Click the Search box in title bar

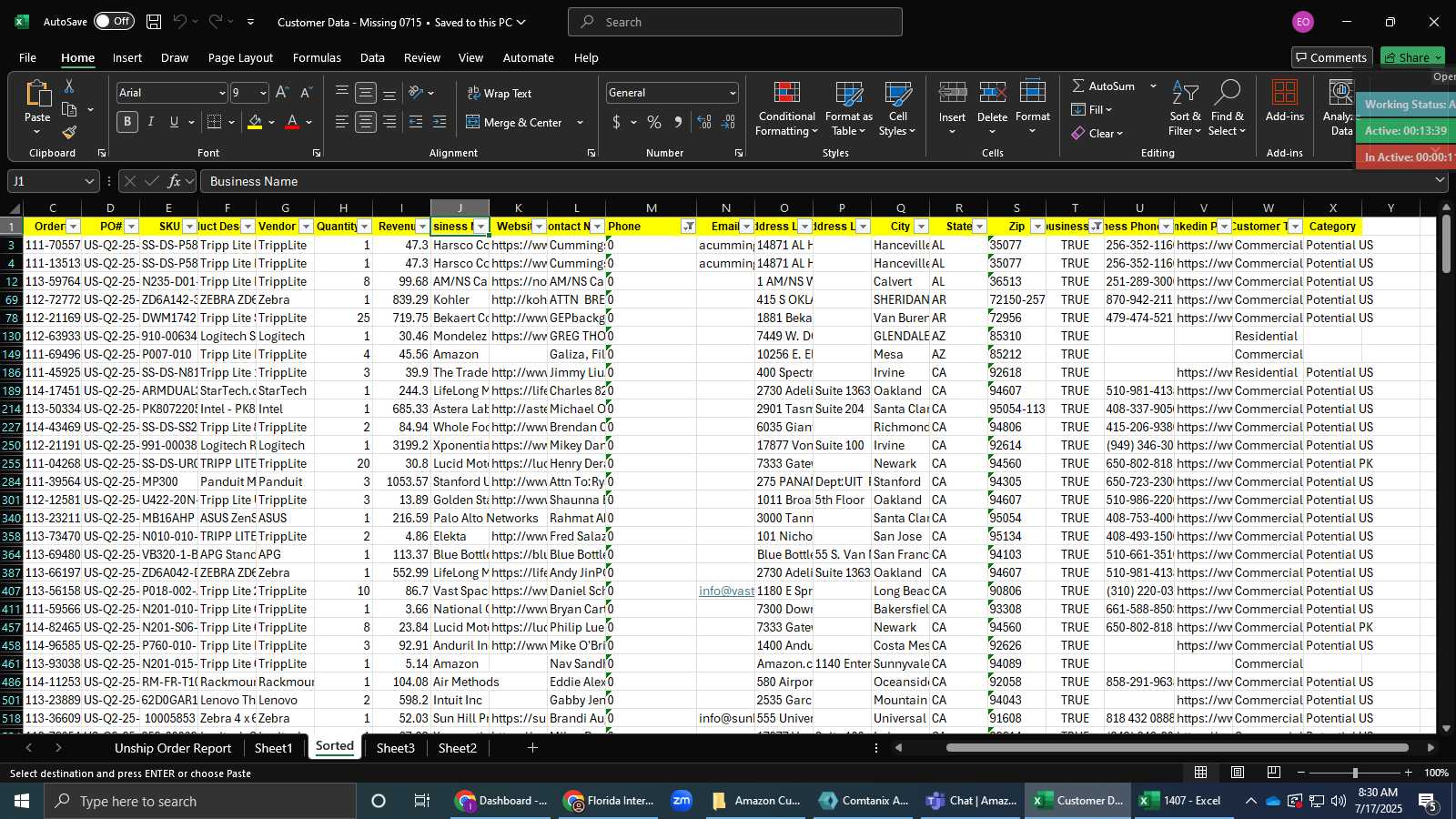point(735,22)
